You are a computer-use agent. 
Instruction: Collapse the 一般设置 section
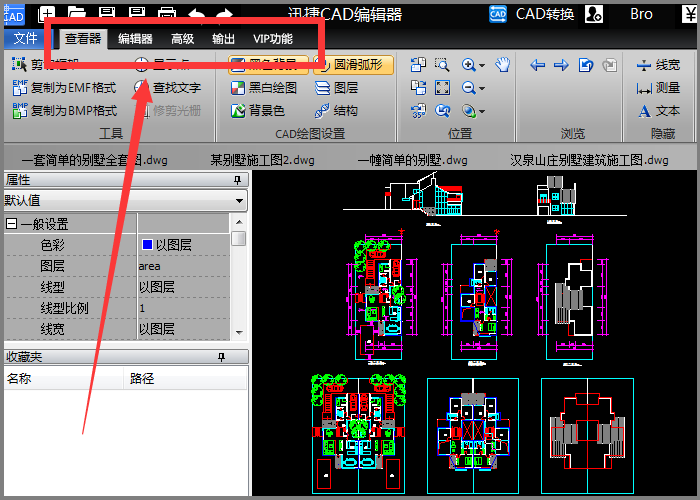tap(11, 224)
